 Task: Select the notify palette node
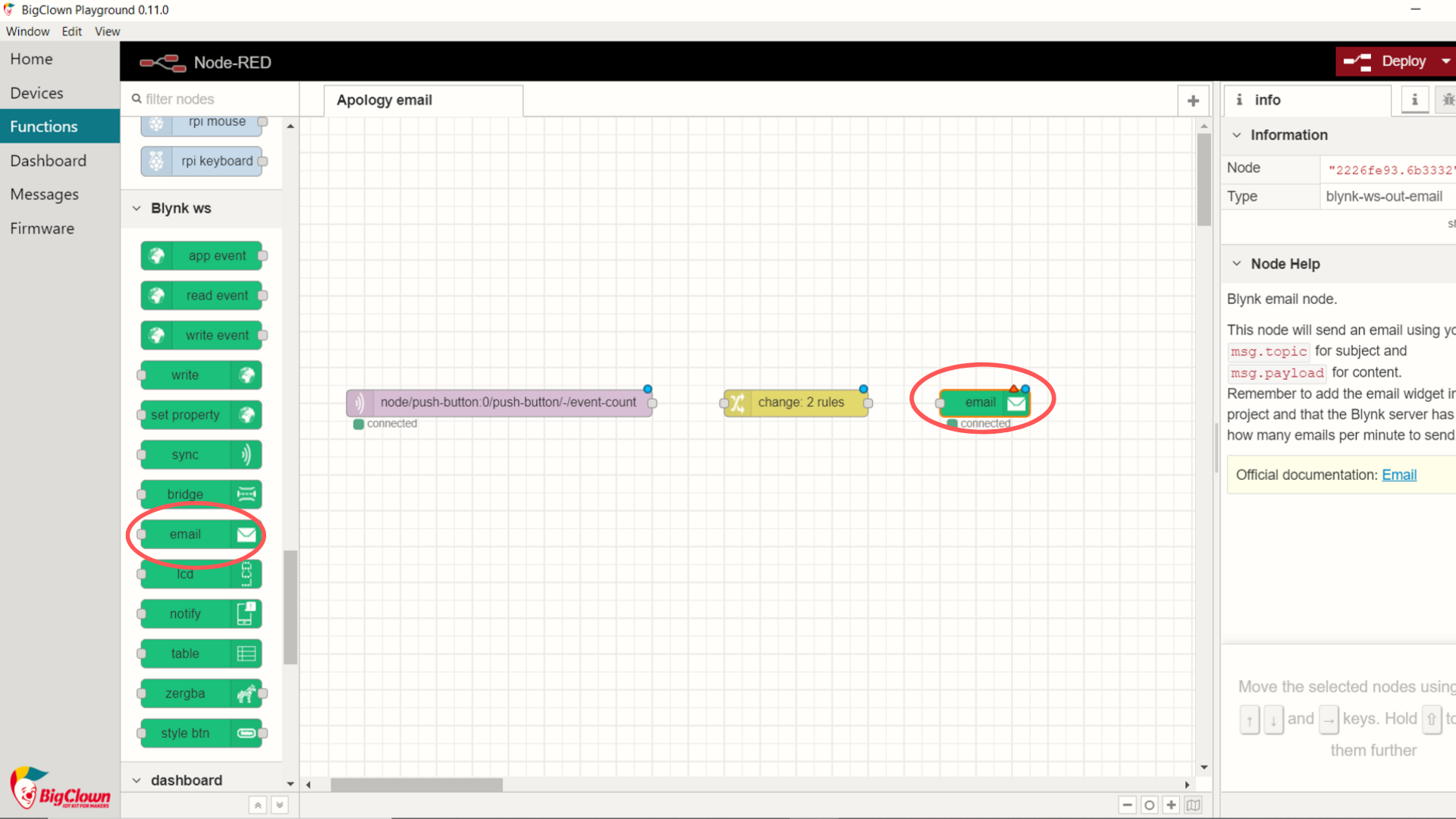coord(202,614)
